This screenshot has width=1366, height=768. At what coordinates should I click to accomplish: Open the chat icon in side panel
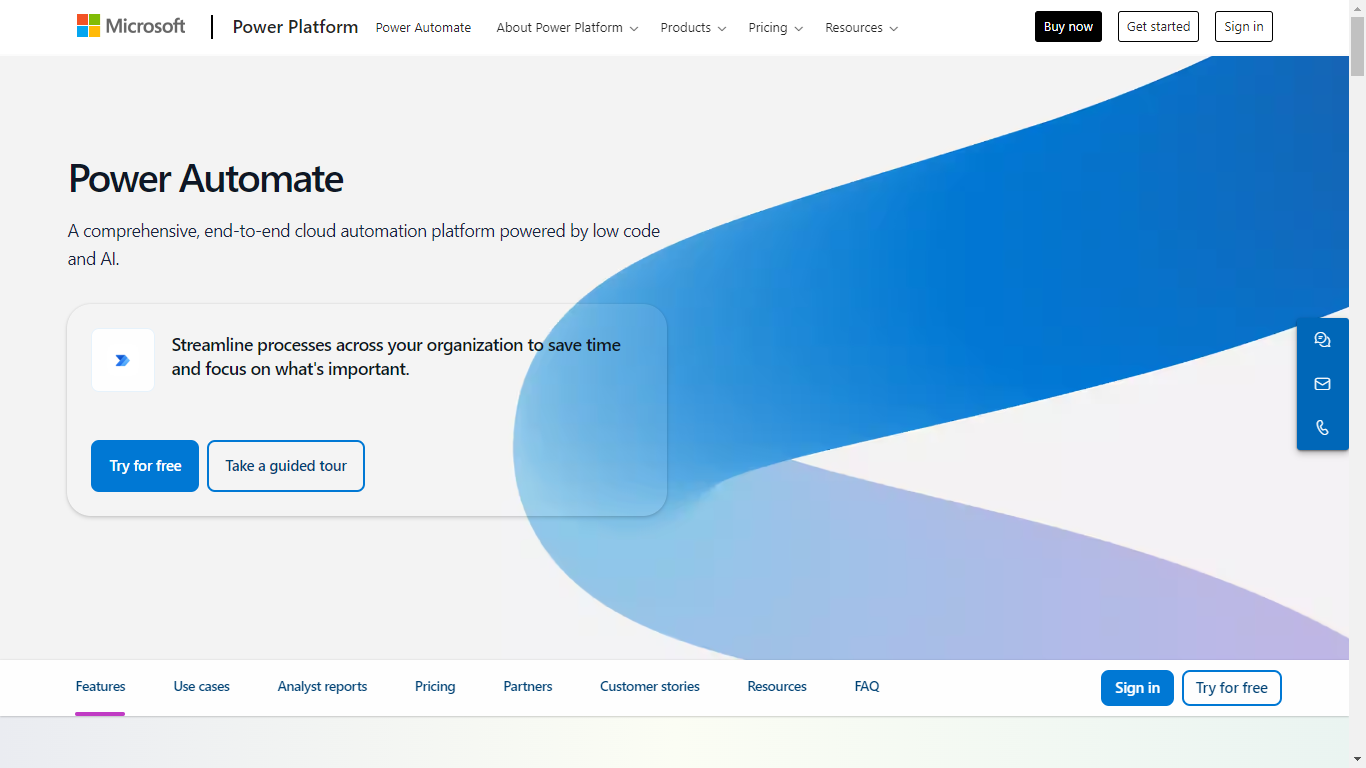(x=1322, y=340)
